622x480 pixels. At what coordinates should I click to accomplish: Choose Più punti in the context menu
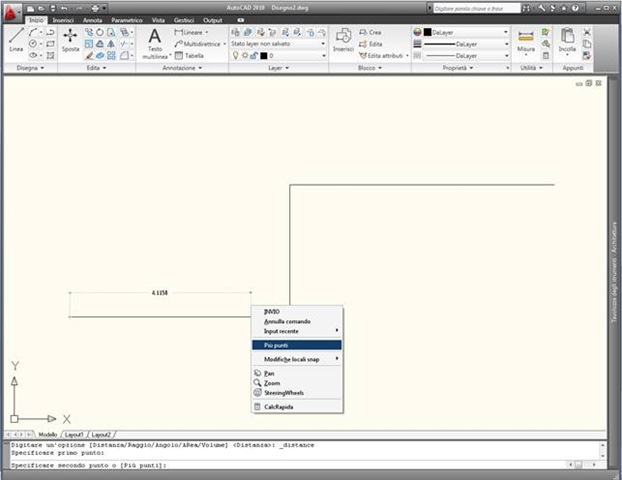(297, 345)
